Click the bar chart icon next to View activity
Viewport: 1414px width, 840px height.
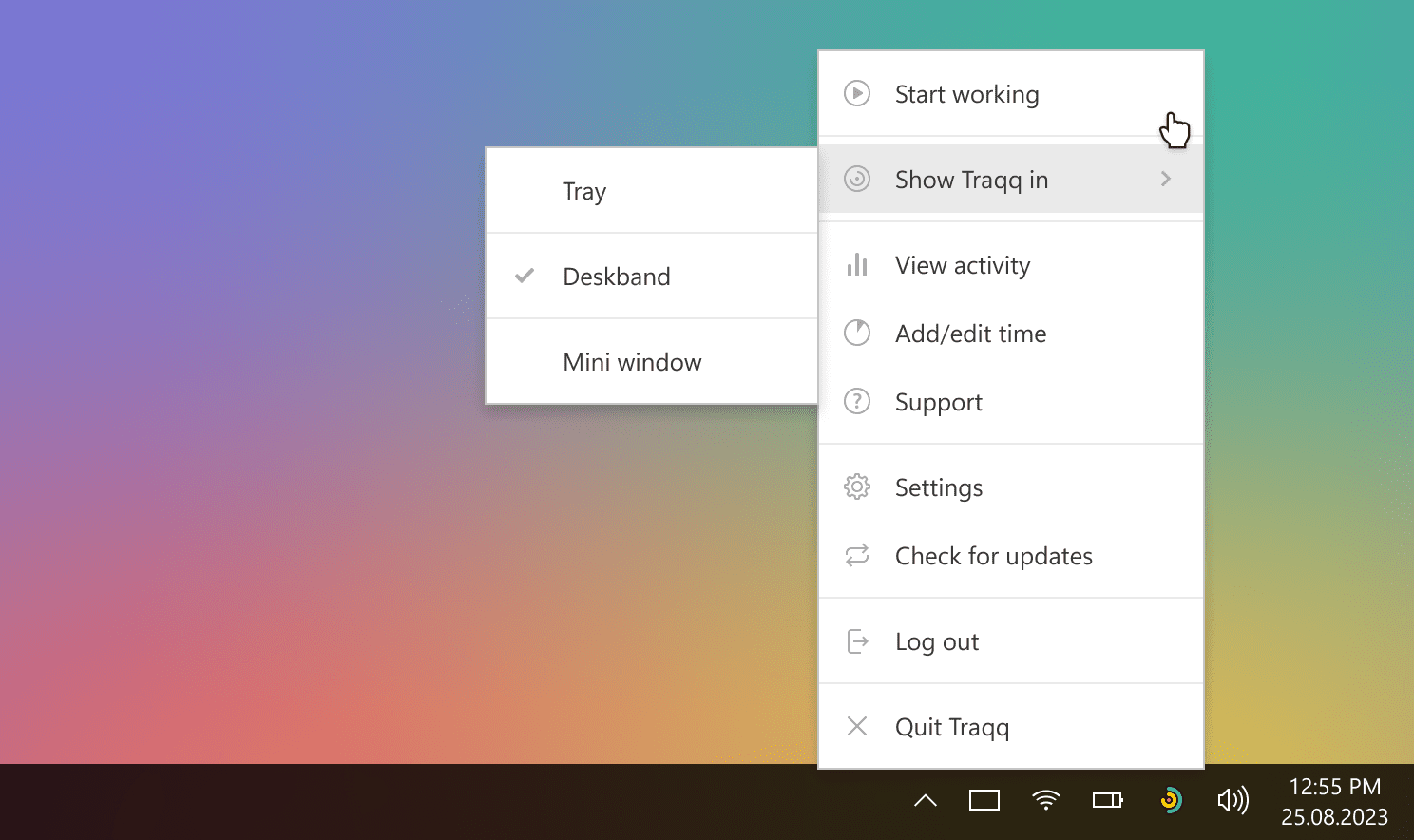[857, 264]
